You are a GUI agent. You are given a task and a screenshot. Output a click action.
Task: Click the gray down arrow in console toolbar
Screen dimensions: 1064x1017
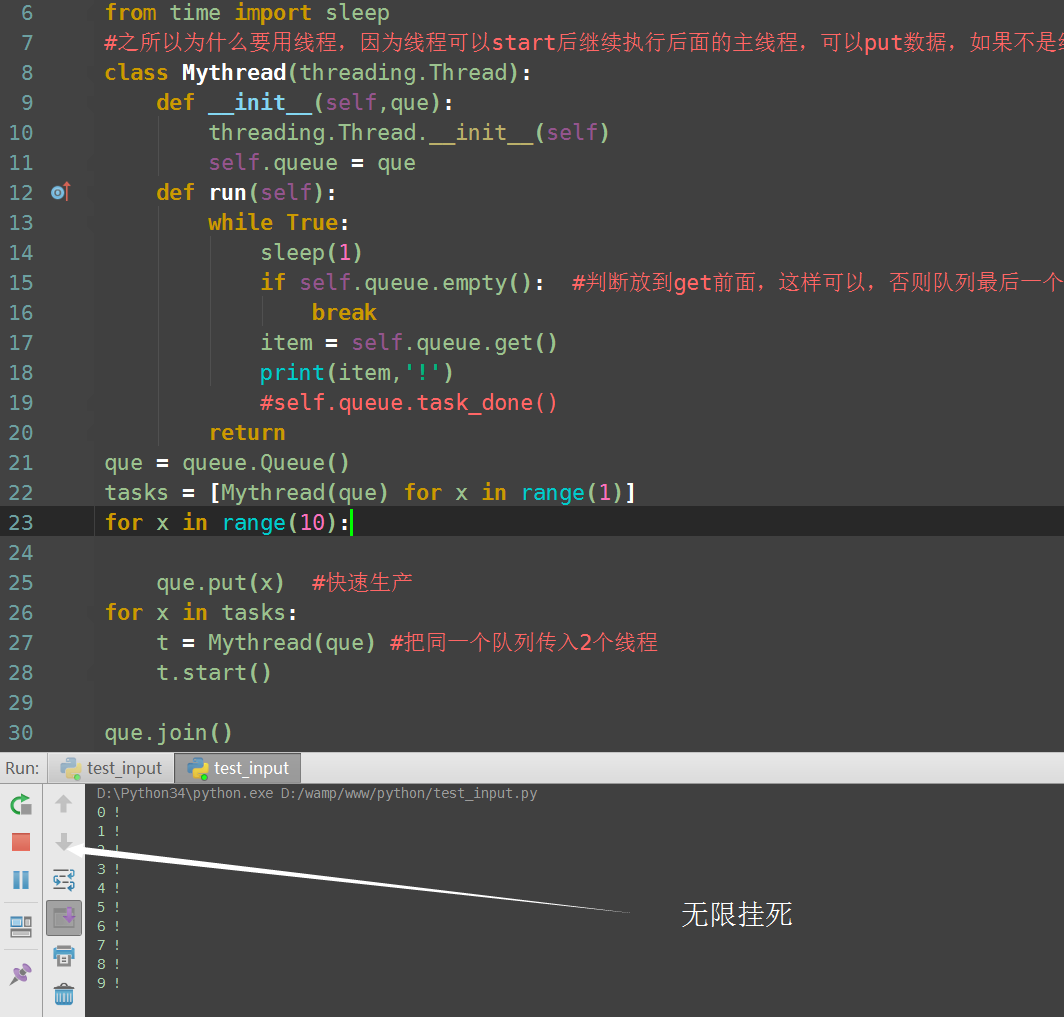point(64,842)
